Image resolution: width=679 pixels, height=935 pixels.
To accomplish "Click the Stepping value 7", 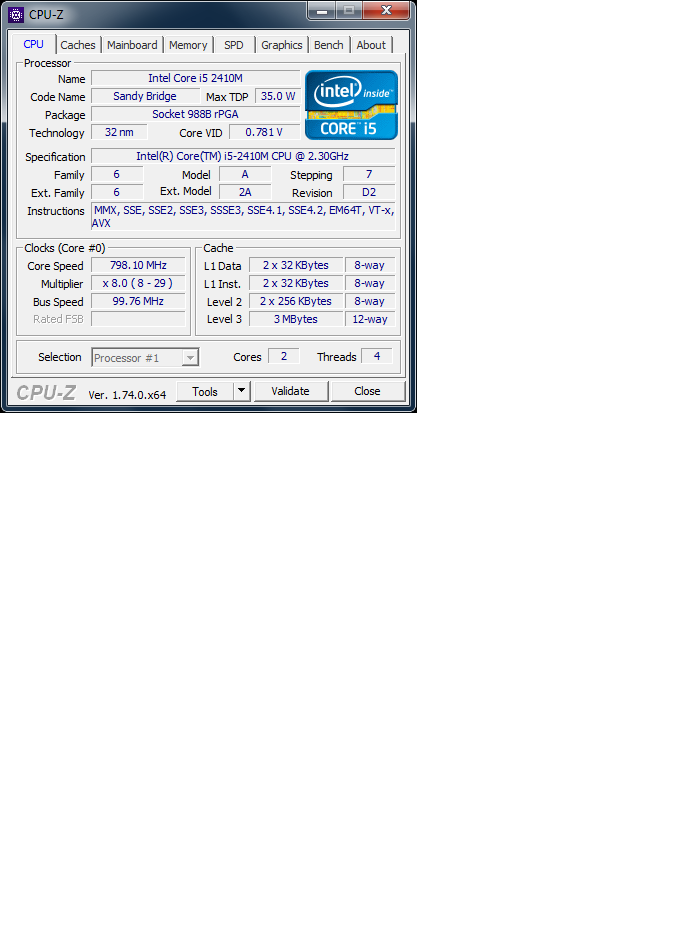I will pos(369,174).
